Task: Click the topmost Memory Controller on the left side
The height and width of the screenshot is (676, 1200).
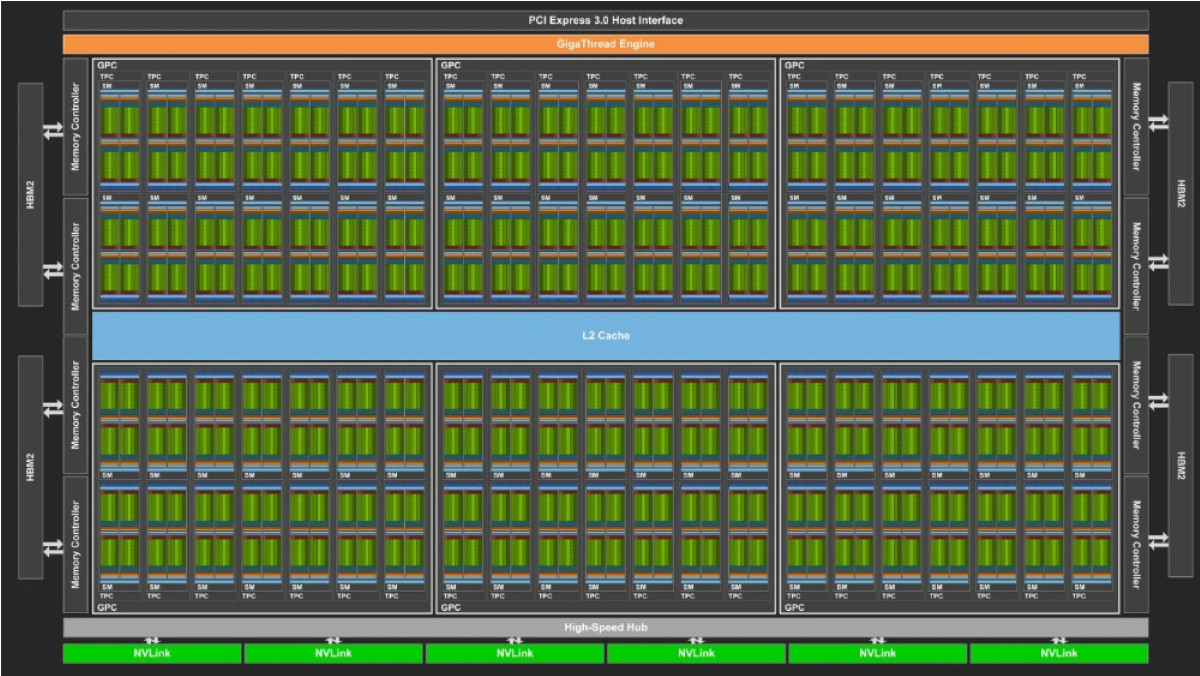Action: [76, 126]
